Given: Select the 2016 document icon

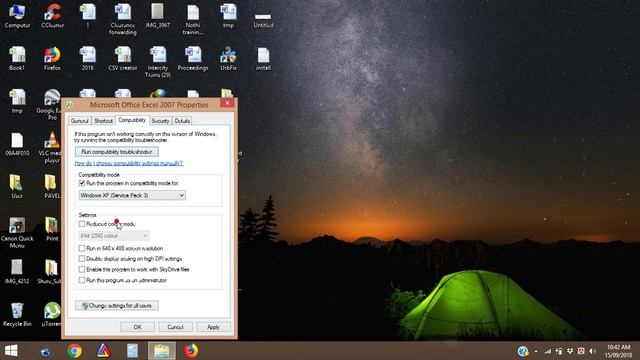Looking at the screenshot, I should [87, 59].
